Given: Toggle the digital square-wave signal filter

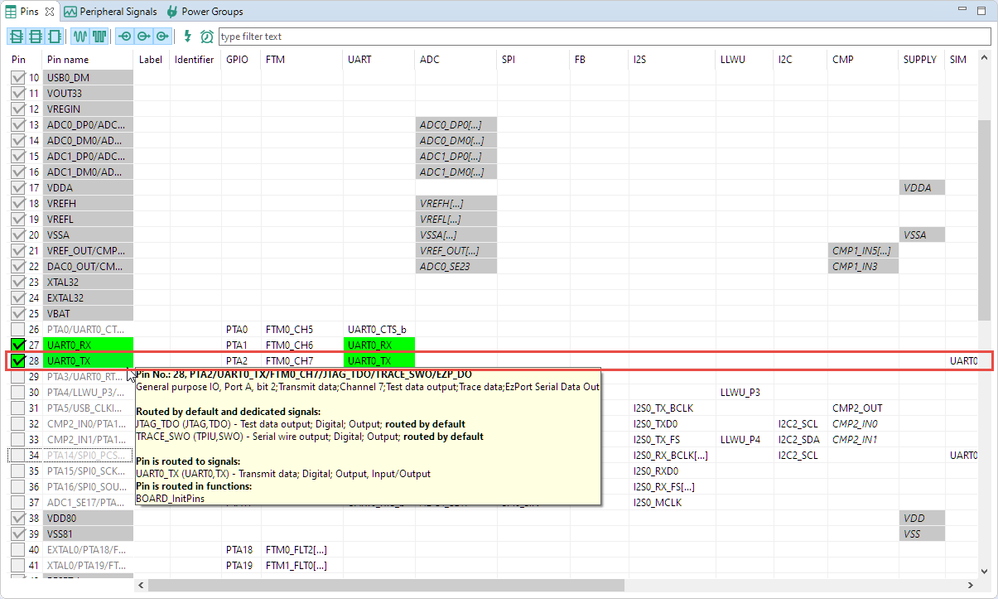Looking at the screenshot, I should point(99,36).
